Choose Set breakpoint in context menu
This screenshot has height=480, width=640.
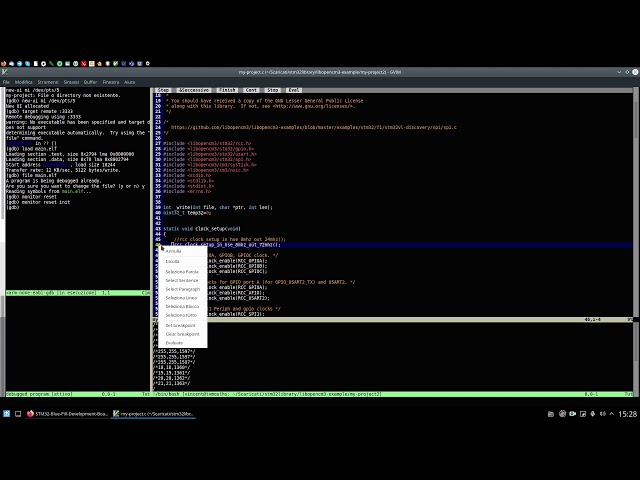(x=182, y=325)
